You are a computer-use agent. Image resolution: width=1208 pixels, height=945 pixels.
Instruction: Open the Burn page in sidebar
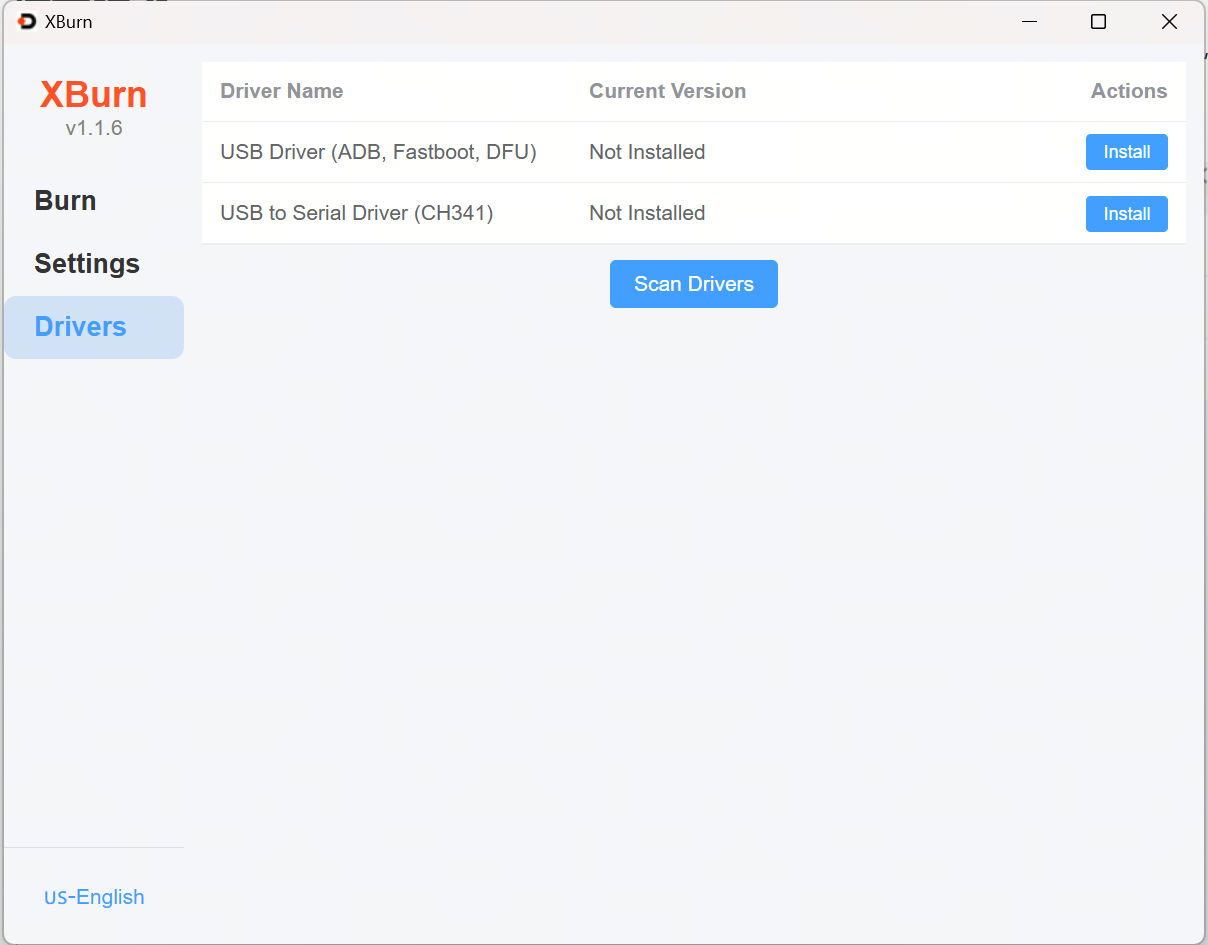coord(66,201)
